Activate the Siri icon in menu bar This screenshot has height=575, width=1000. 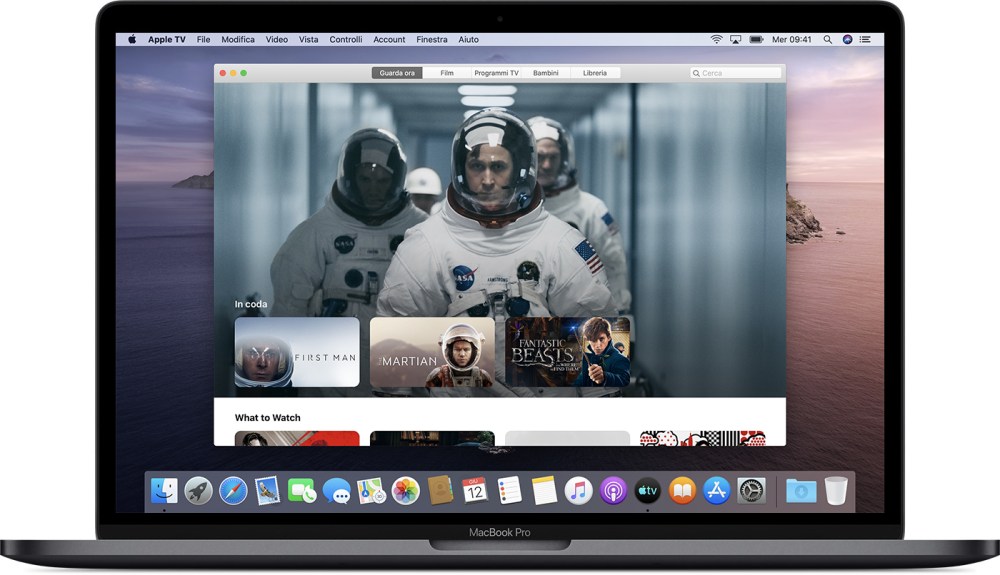[847, 40]
